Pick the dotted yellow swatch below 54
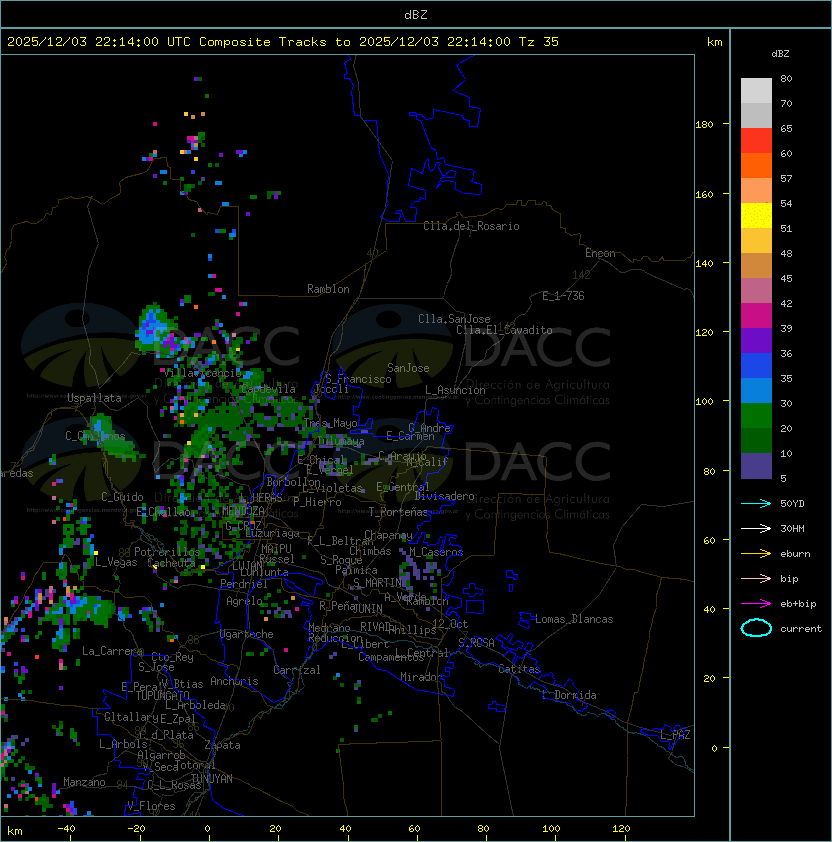The height and width of the screenshot is (842, 832). (x=756, y=216)
